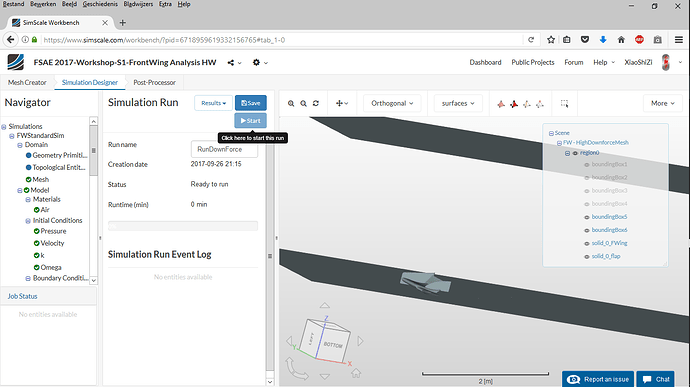Viewport: 690px width, 387px height.
Task: Click the browser reload icon
Action: 531,40
